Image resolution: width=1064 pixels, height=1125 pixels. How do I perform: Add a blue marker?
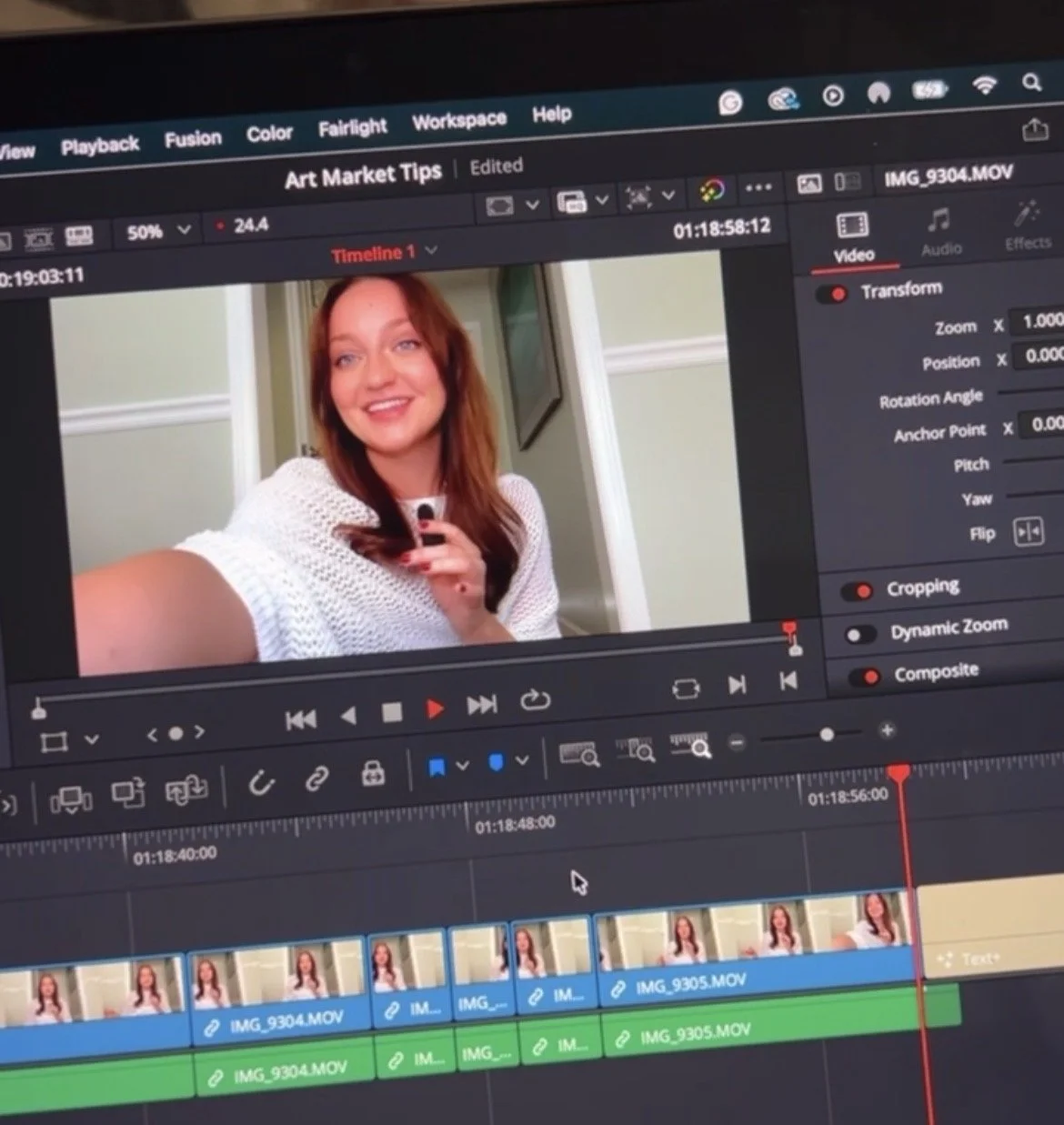497,763
